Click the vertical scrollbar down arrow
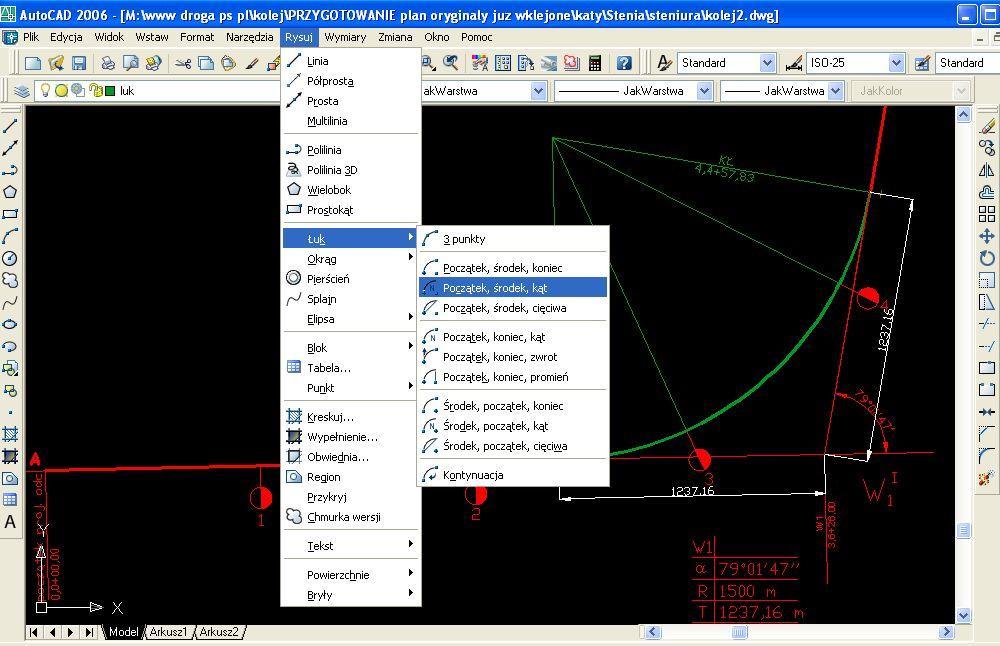The height and width of the screenshot is (646, 1000). [x=964, y=615]
